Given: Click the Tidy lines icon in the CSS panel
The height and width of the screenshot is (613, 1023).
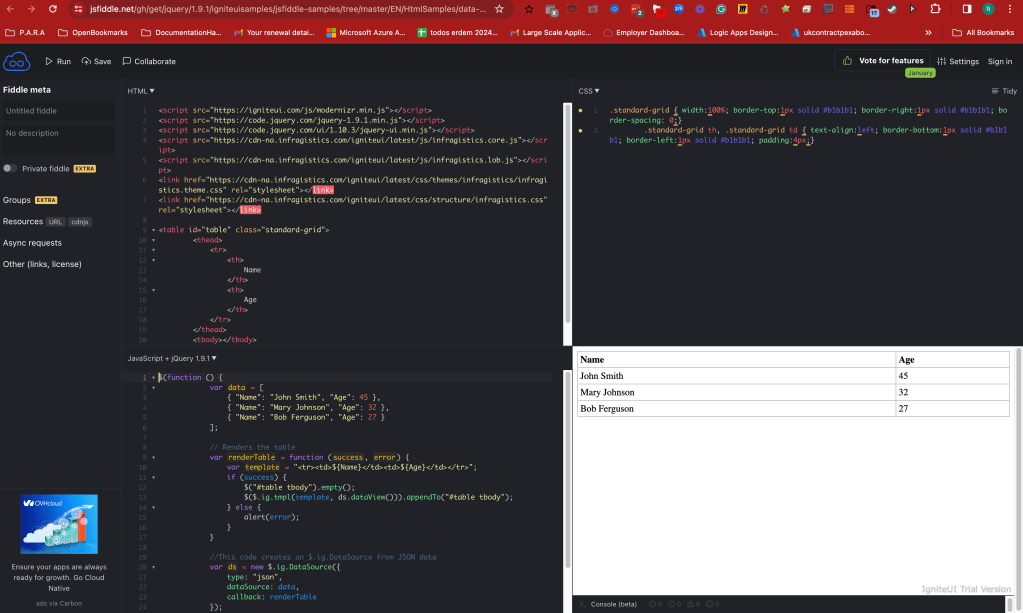Looking at the screenshot, I should click(995, 91).
